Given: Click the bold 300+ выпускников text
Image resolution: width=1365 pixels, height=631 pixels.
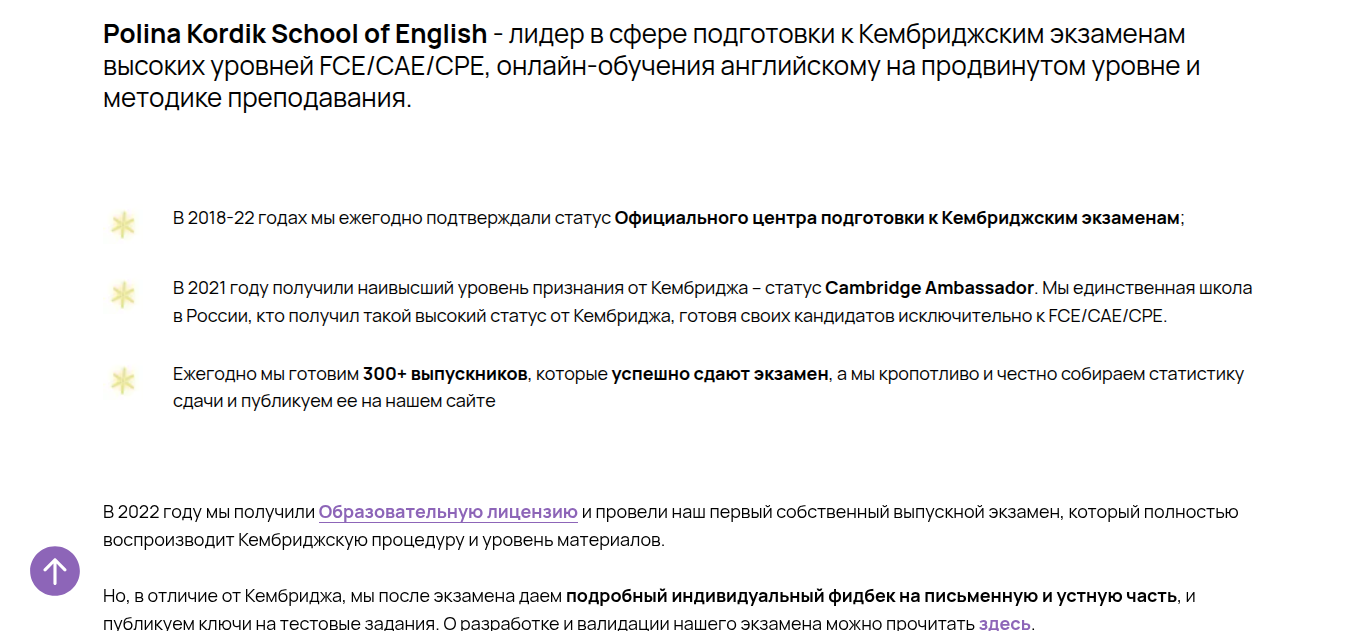Looking at the screenshot, I should [x=445, y=374].
